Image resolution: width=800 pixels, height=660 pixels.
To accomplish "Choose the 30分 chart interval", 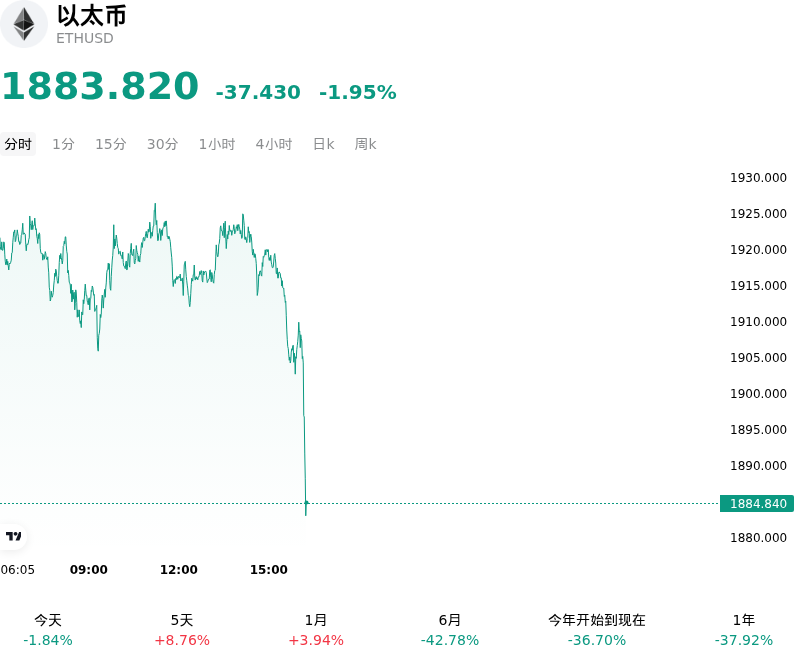I will [x=162, y=144].
